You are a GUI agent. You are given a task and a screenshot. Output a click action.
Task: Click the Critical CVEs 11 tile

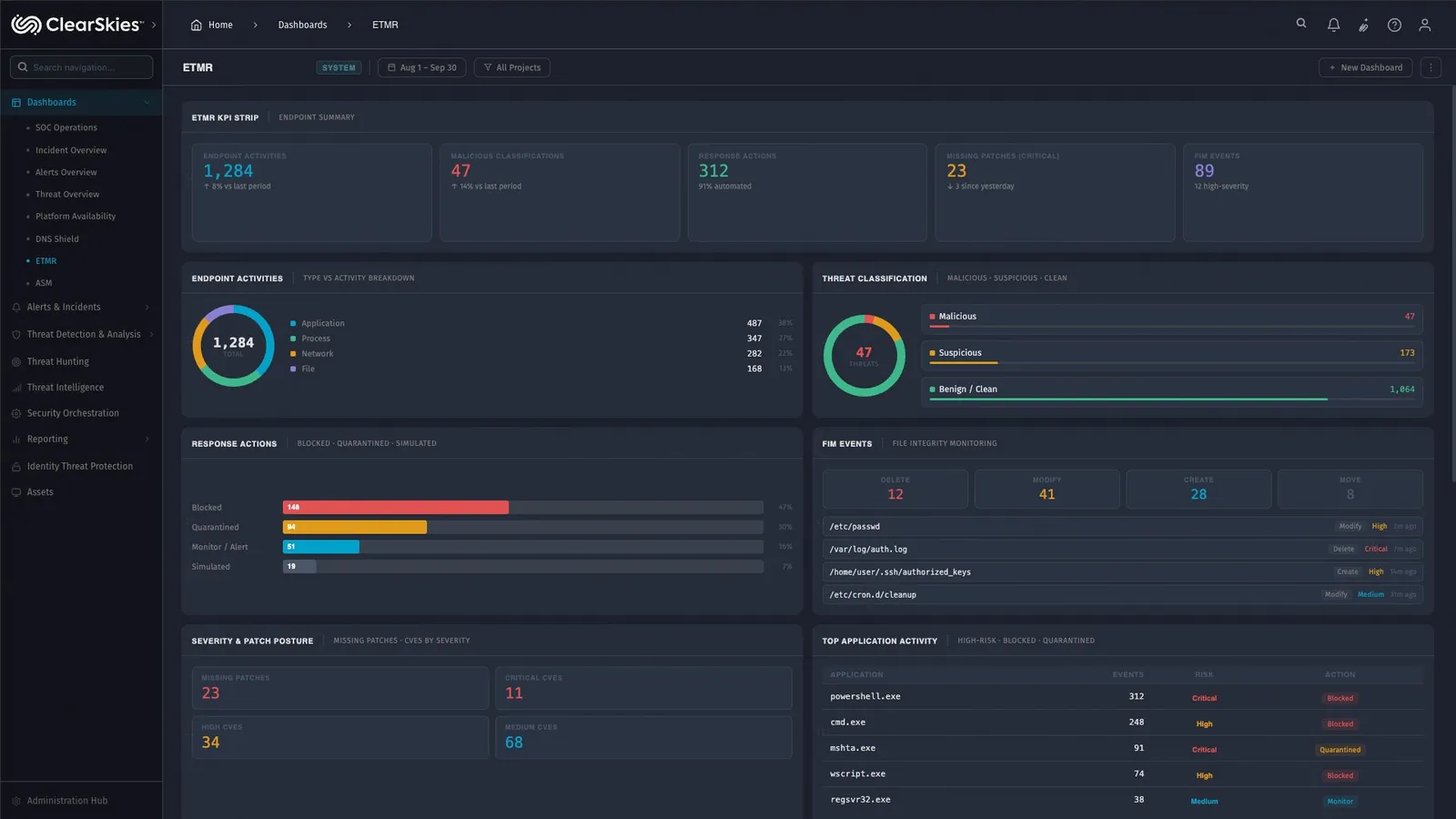(643, 688)
